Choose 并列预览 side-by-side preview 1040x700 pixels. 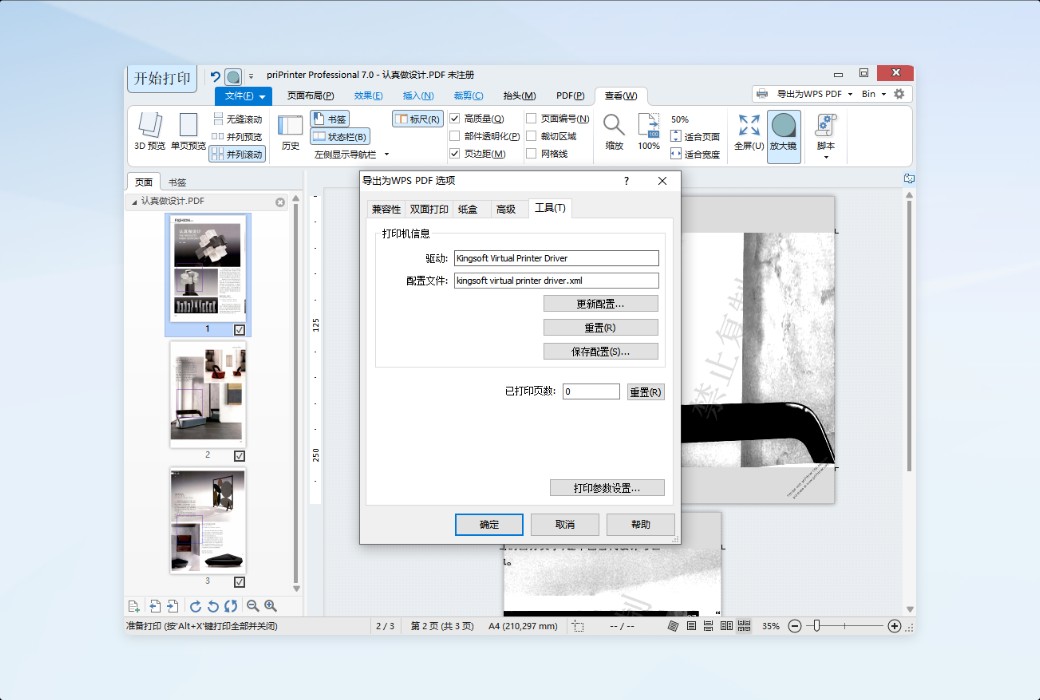pyautogui.click(x=237, y=137)
